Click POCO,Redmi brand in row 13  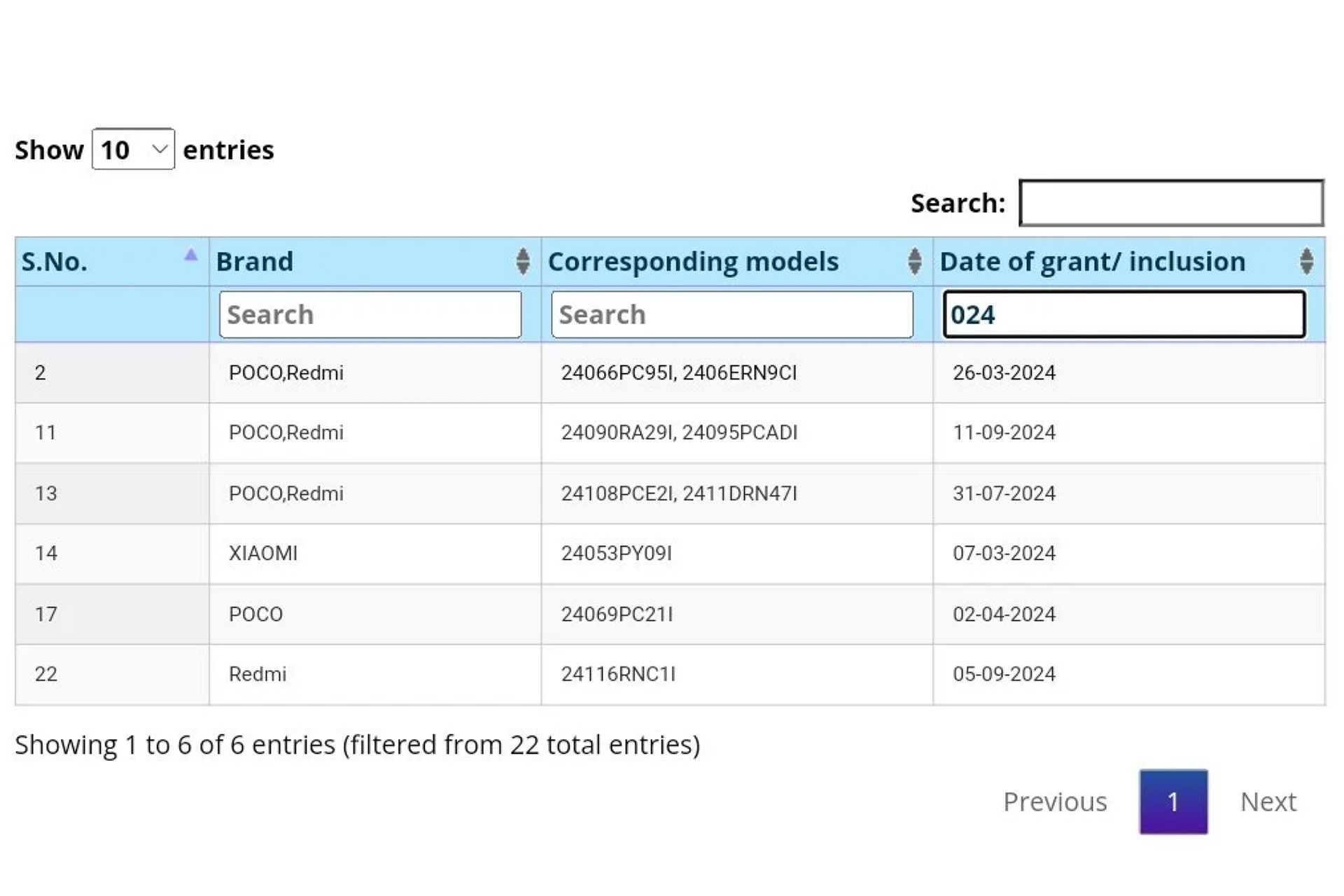(374, 493)
